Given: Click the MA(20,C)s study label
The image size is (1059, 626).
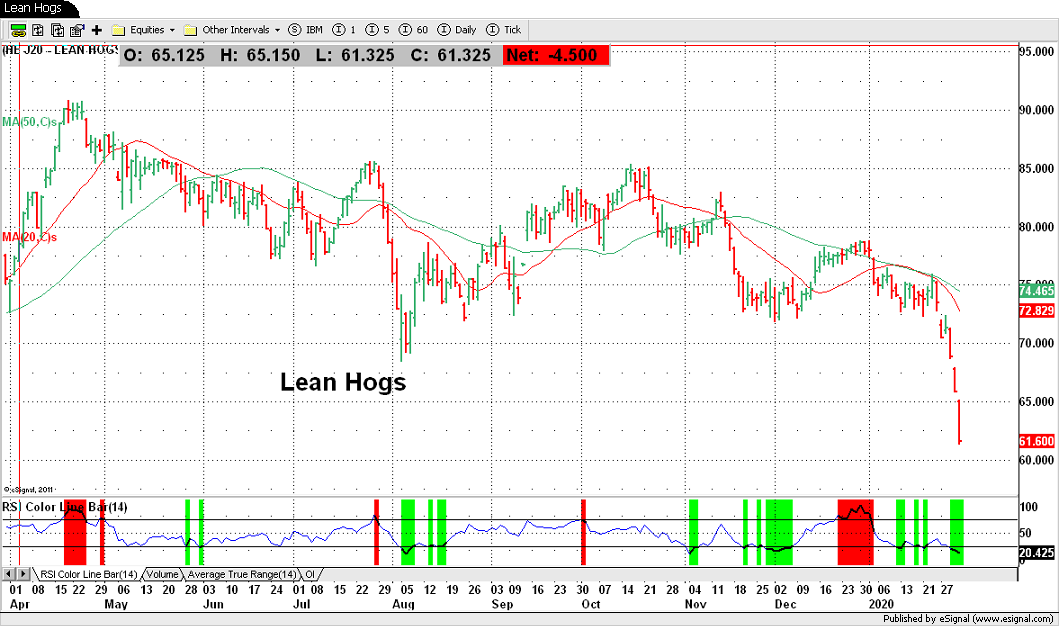Looking at the screenshot, I should point(29,237).
